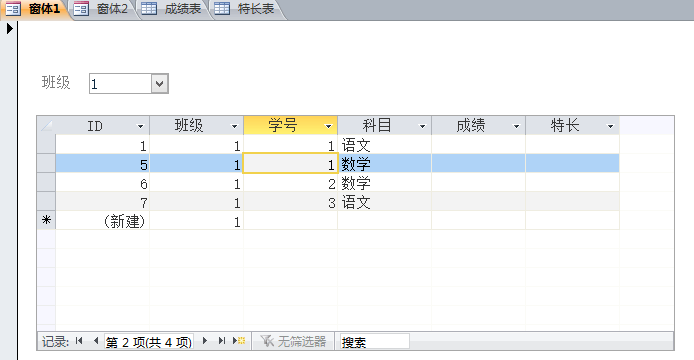
Task: Click the 学号 cell with value 2
Action: coord(290,183)
